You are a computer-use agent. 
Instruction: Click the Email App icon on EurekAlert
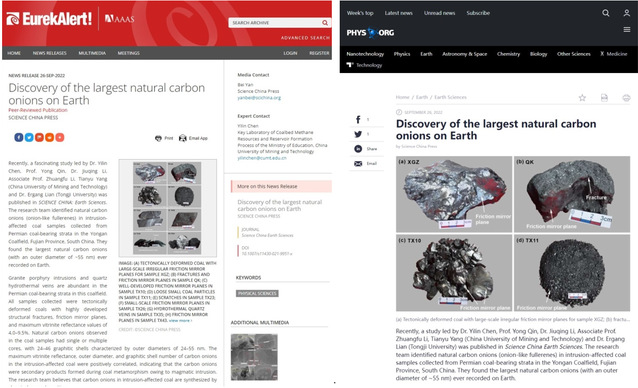tap(183, 138)
